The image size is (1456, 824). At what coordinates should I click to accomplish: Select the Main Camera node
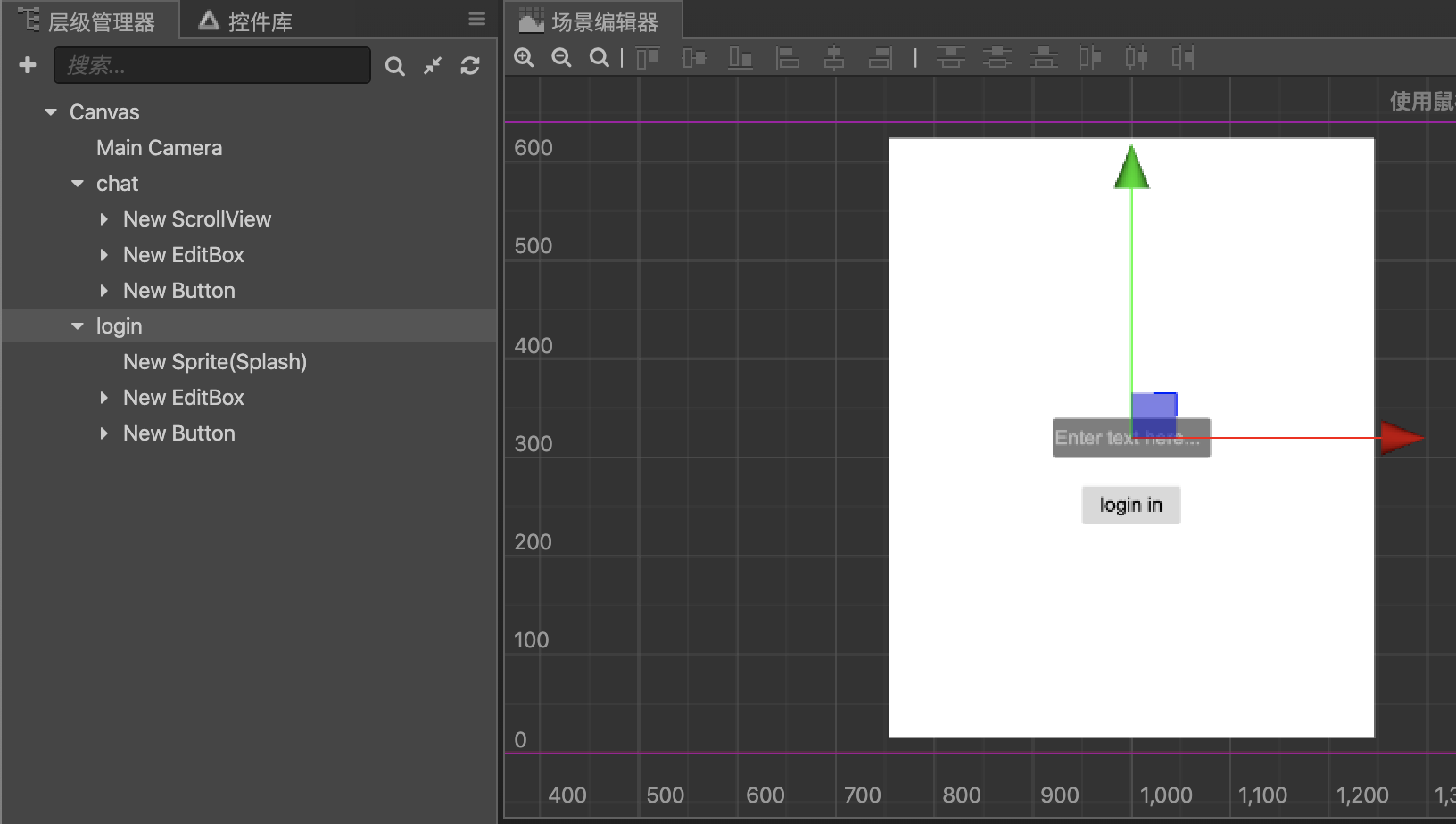click(159, 147)
